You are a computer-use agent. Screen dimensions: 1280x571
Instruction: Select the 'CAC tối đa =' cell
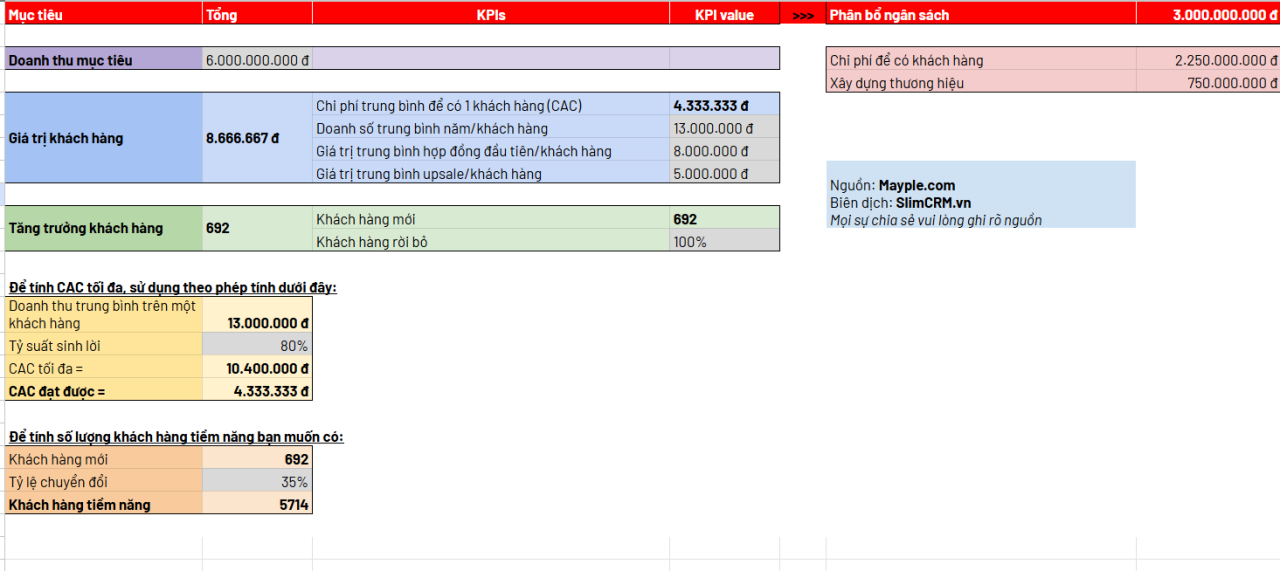pyautogui.click(x=104, y=368)
